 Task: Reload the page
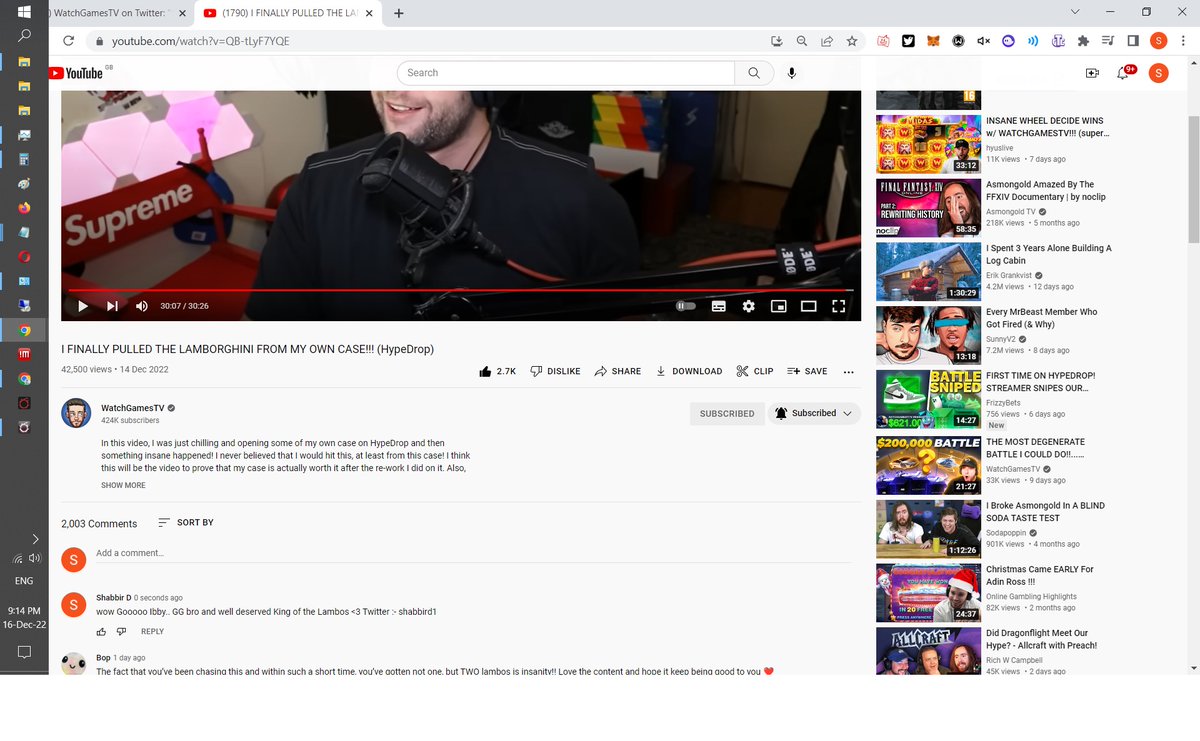(68, 41)
